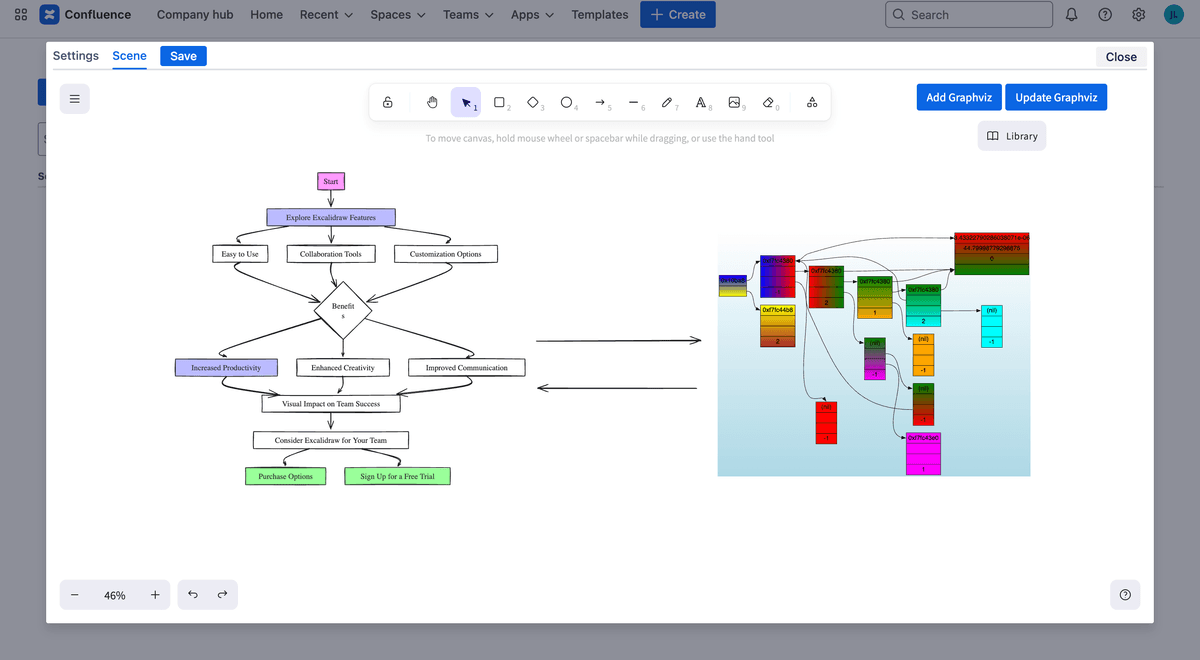This screenshot has height=660, width=1200.
Task: Switch to the Settings tab
Action: click(76, 56)
